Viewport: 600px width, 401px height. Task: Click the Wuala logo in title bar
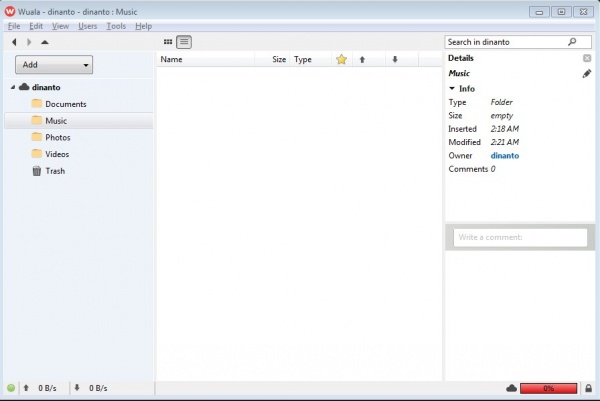coord(10,11)
